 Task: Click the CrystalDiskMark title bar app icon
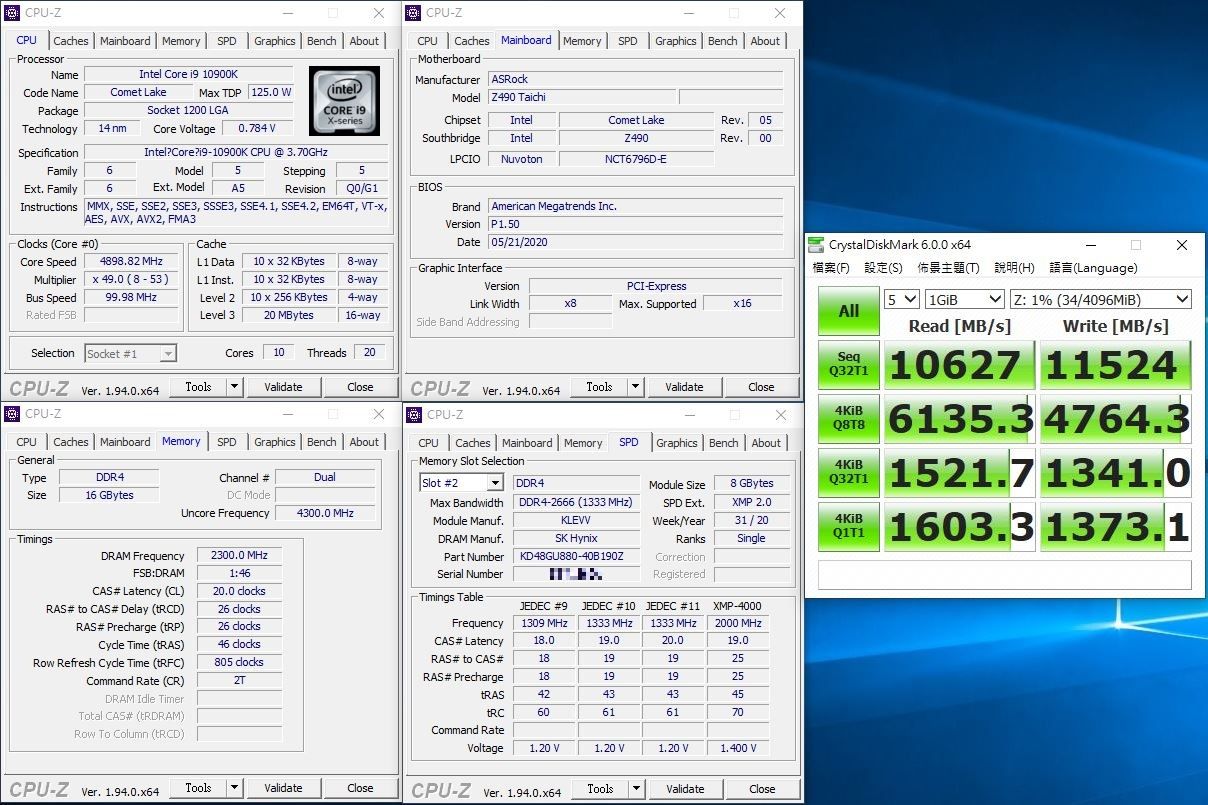[x=817, y=245]
